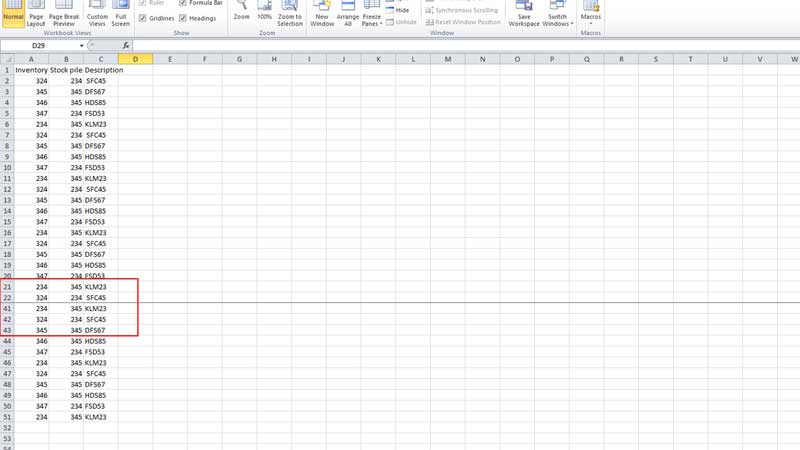Open the Name Box dropdown arrow
Screen dimensions: 800x450
click(82, 46)
